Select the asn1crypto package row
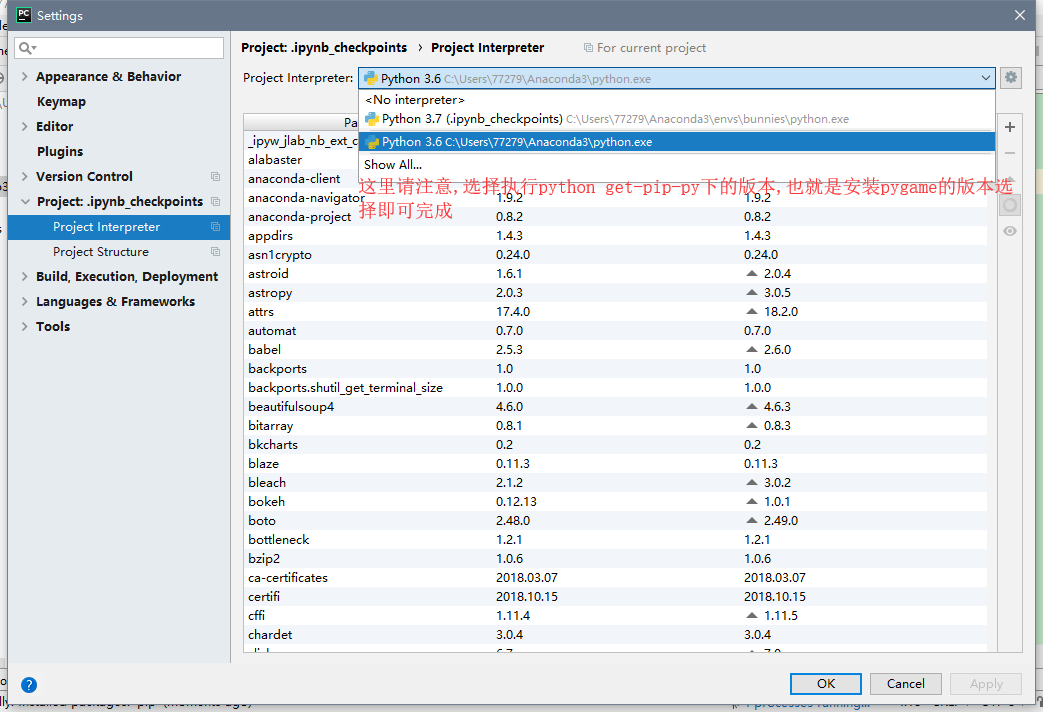1043x712 pixels. 615,255
